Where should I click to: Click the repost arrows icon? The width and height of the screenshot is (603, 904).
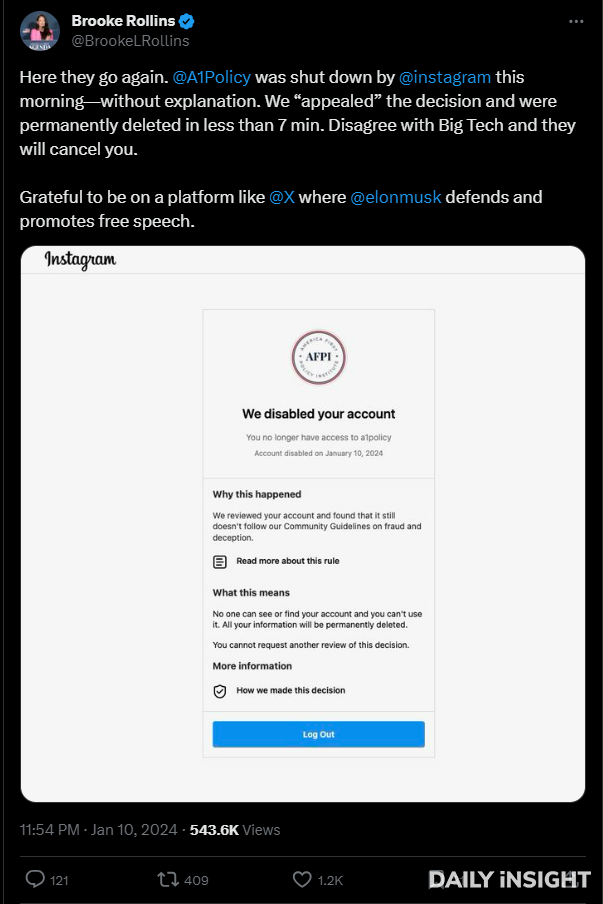(168, 879)
